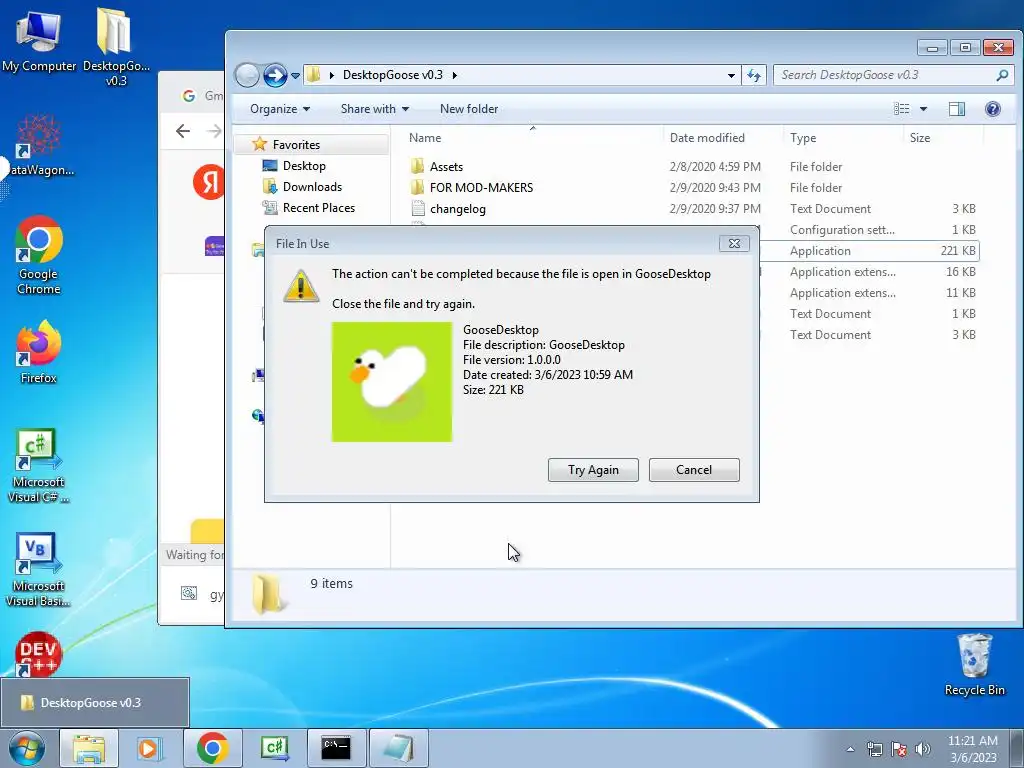Cancel the File In Use dialog
Image resolution: width=1024 pixels, height=768 pixels.
(x=694, y=470)
